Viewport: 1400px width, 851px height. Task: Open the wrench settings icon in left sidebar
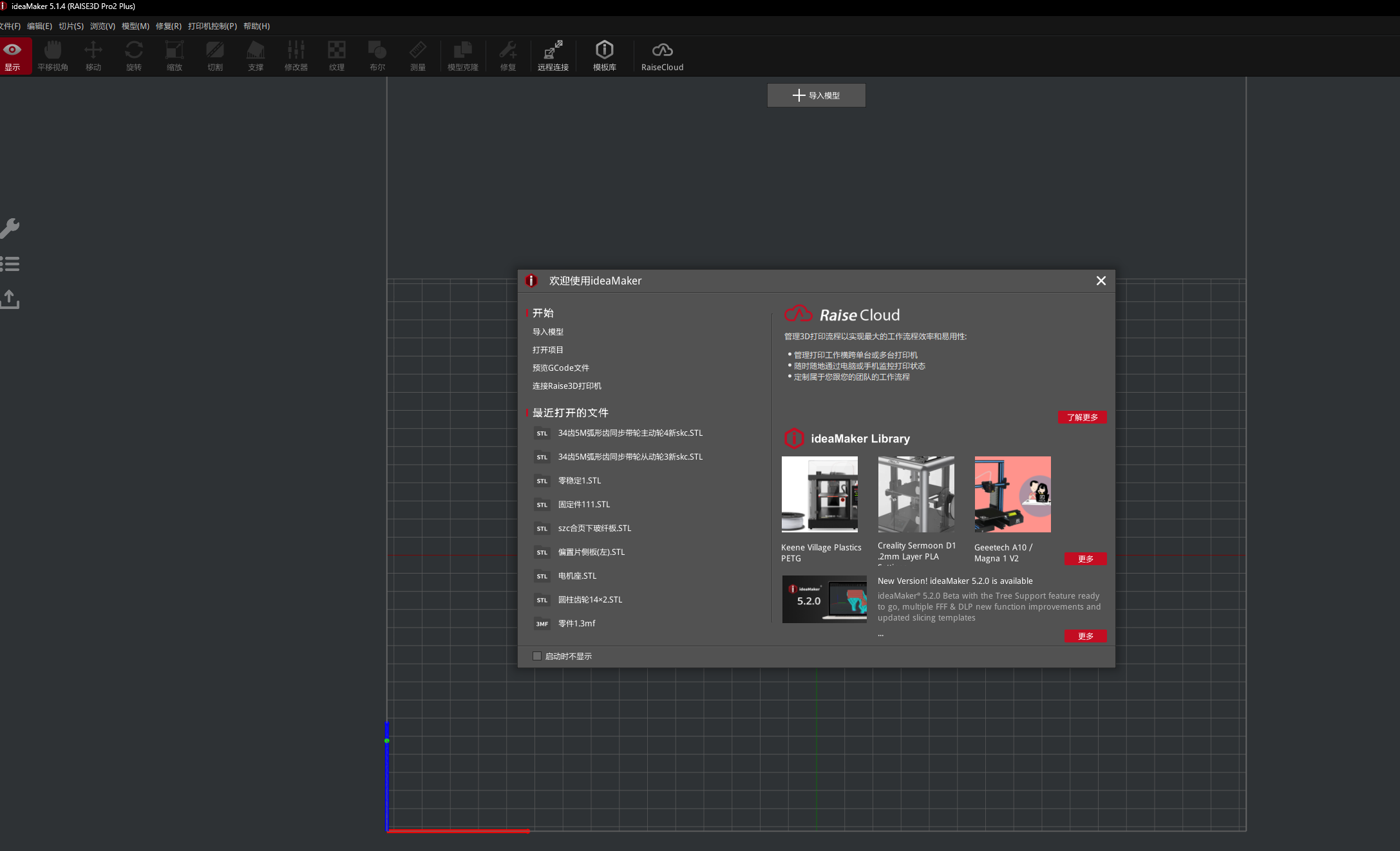(10, 228)
